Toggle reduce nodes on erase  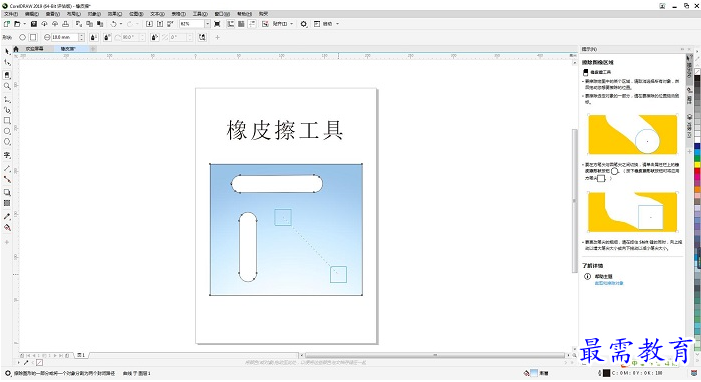pos(203,37)
